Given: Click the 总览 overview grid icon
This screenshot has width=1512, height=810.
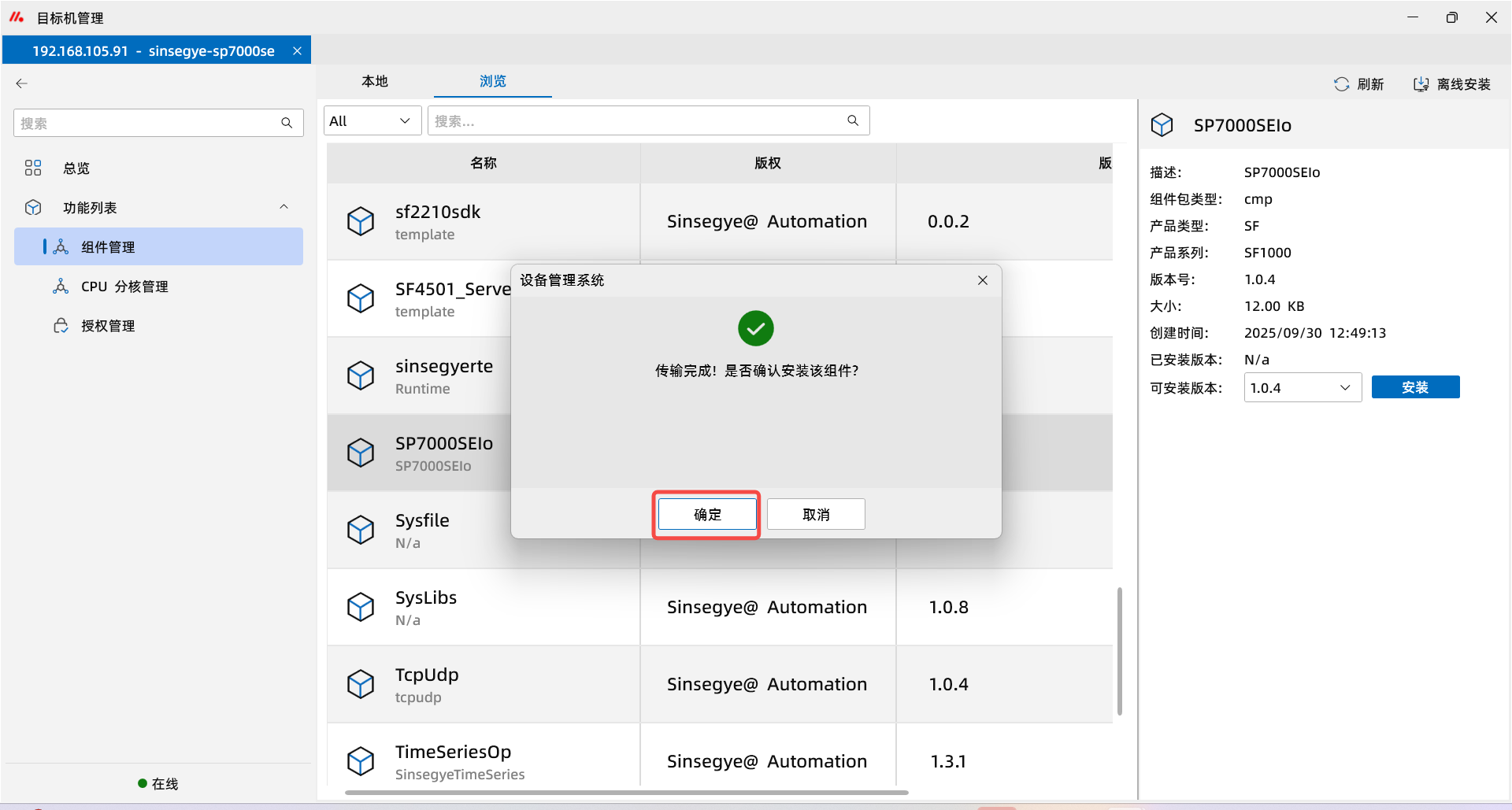Looking at the screenshot, I should click(x=33, y=168).
